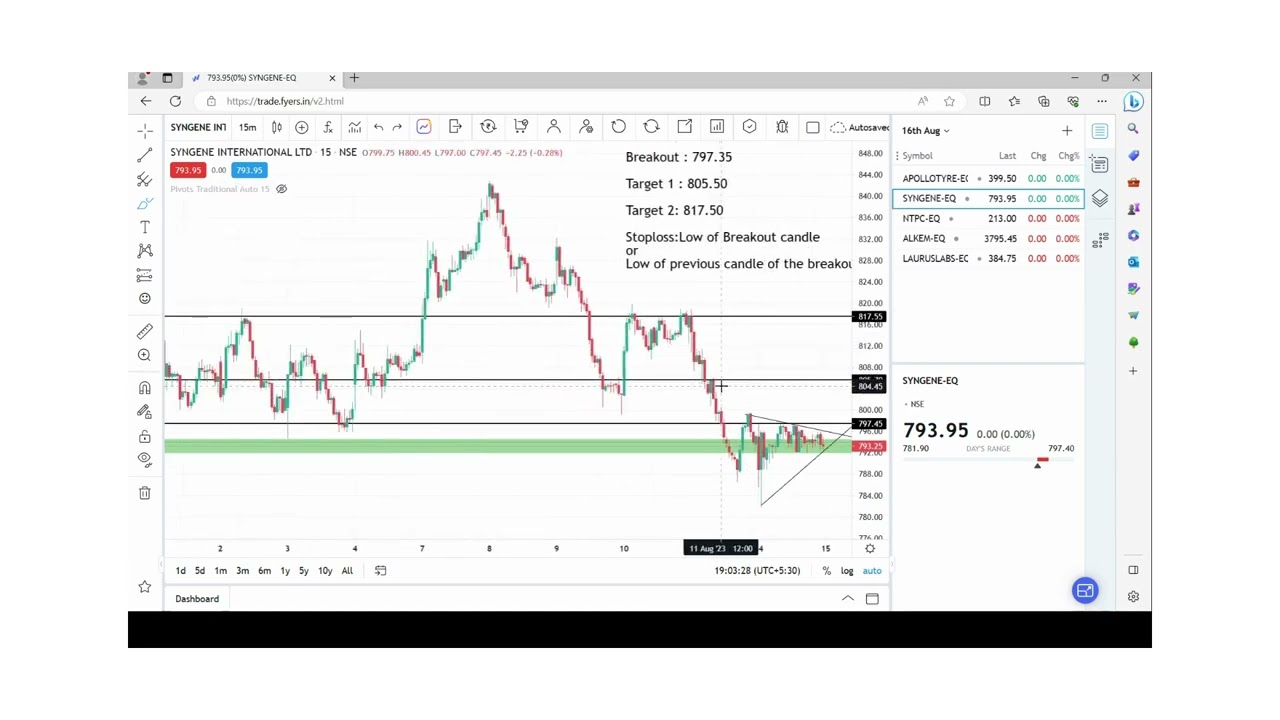Toggle hide all drawings
Image resolution: width=1280 pixels, height=720 pixels.
(145, 460)
